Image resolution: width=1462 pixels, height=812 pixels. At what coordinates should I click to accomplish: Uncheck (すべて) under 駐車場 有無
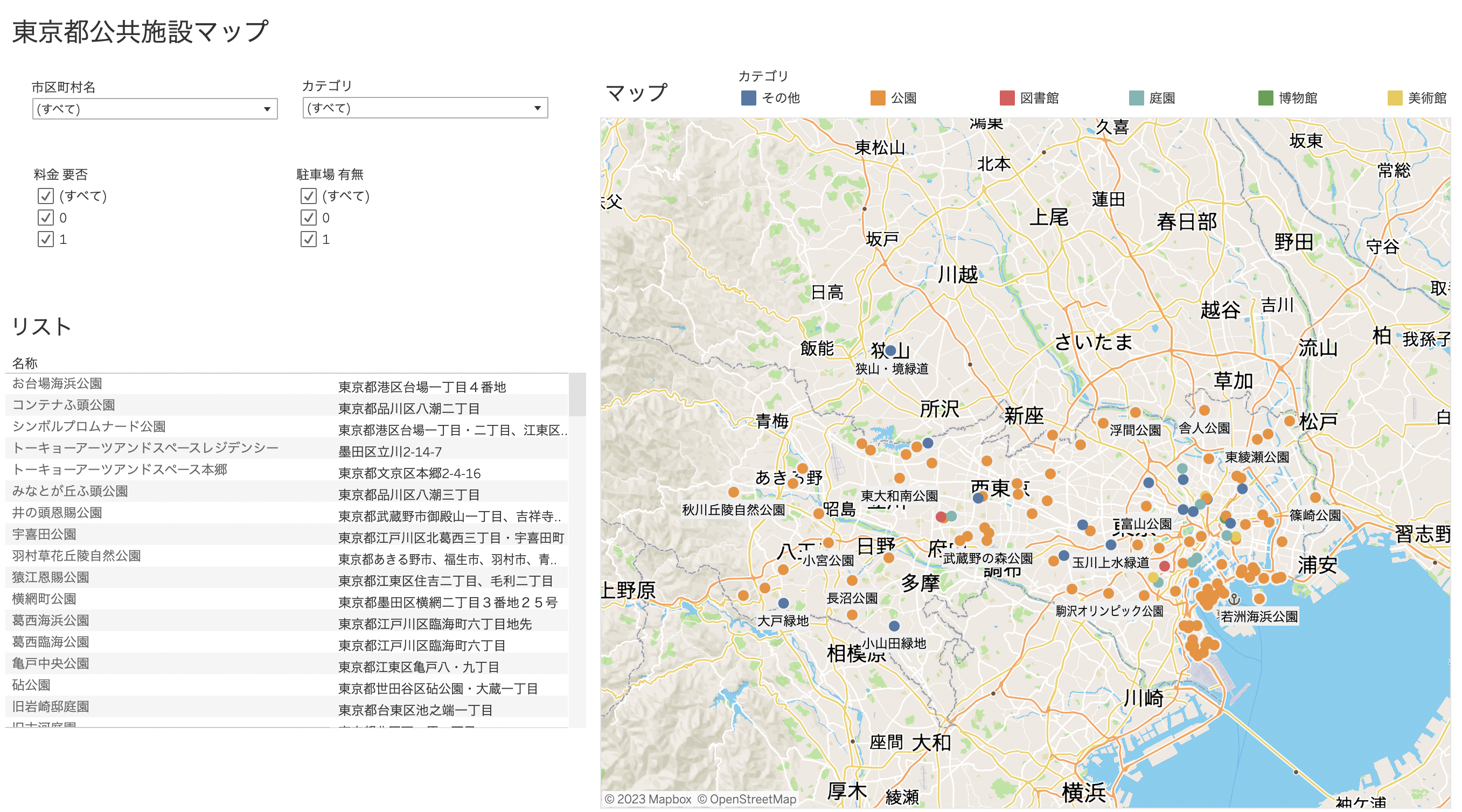pyautogui.click(x=308, y=196)
